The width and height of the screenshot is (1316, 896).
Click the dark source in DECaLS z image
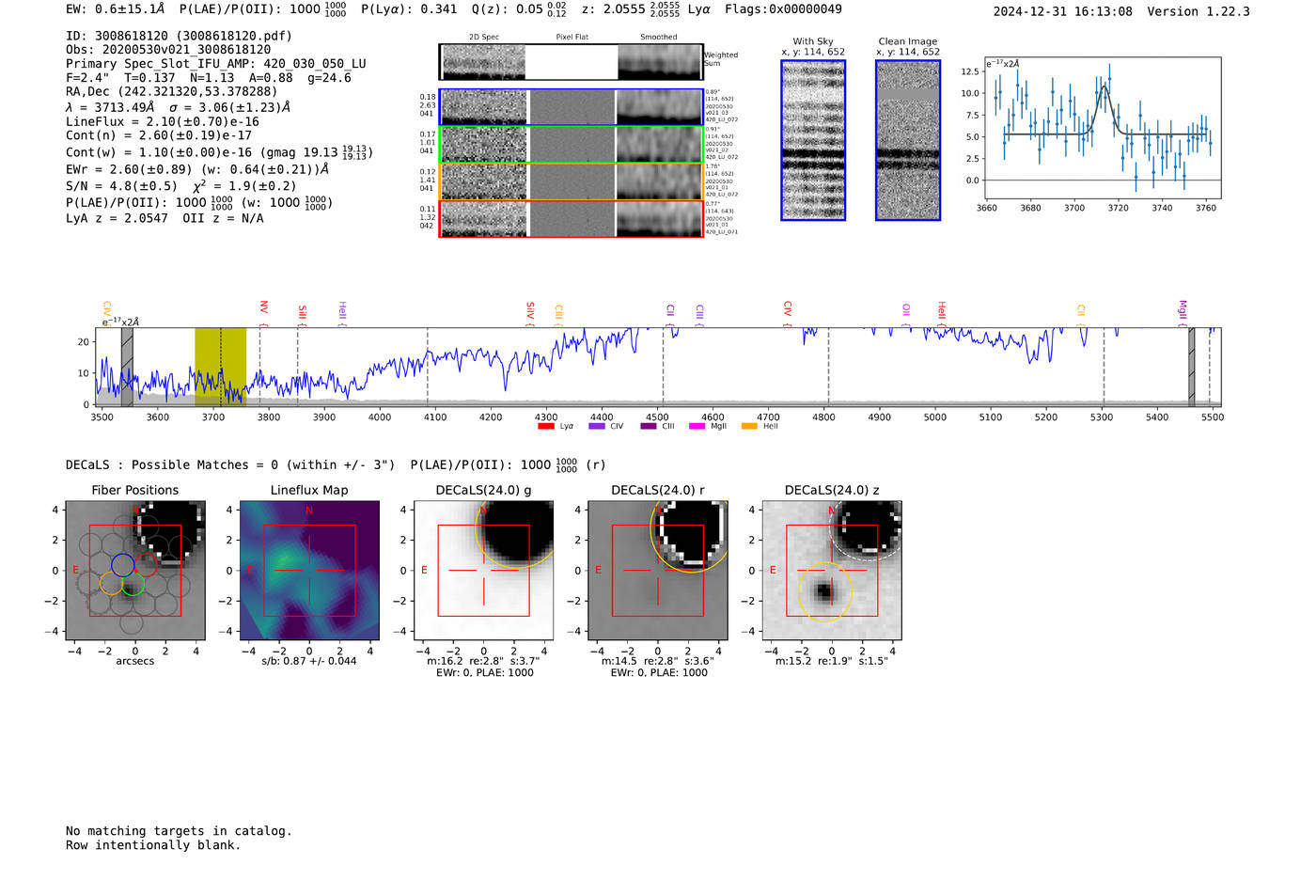coord(824,592)
